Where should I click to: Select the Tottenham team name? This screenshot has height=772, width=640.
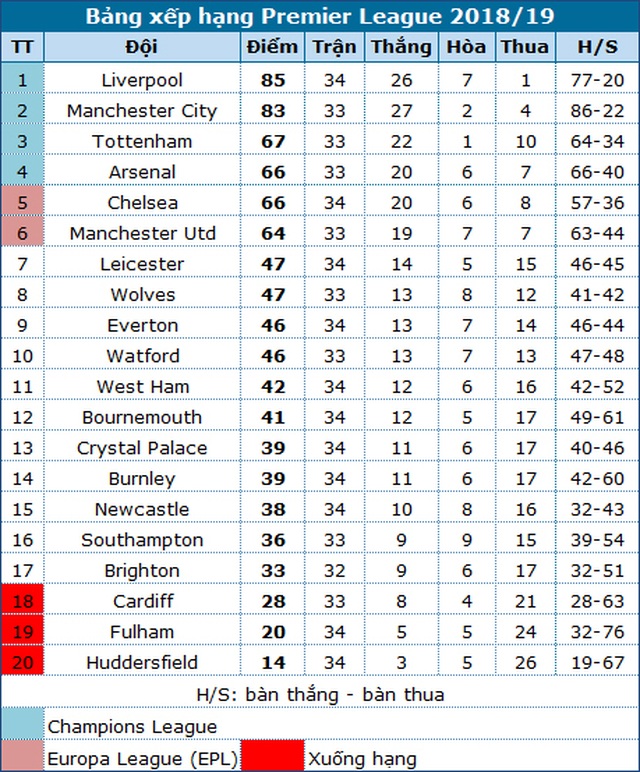pyautogui.click(x=141, y=141)
